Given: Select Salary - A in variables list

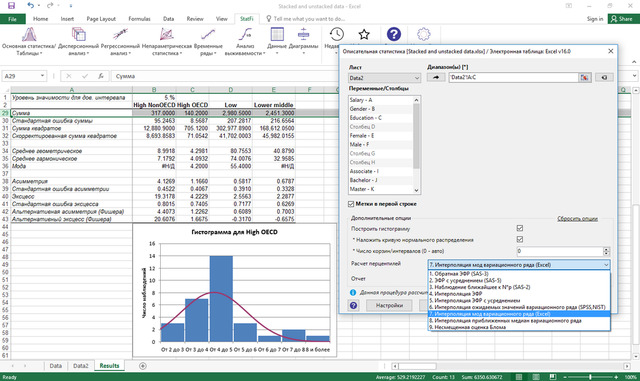Looking at the screenshot, I should (x=380, y=100).
